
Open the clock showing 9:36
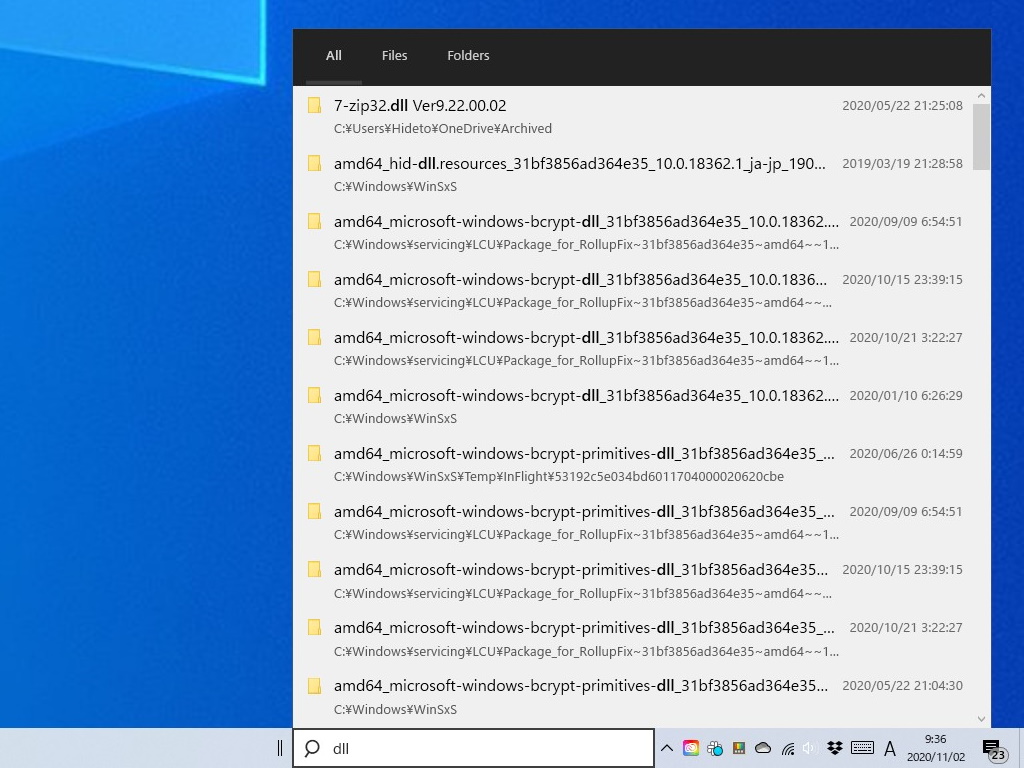[935, 748]
